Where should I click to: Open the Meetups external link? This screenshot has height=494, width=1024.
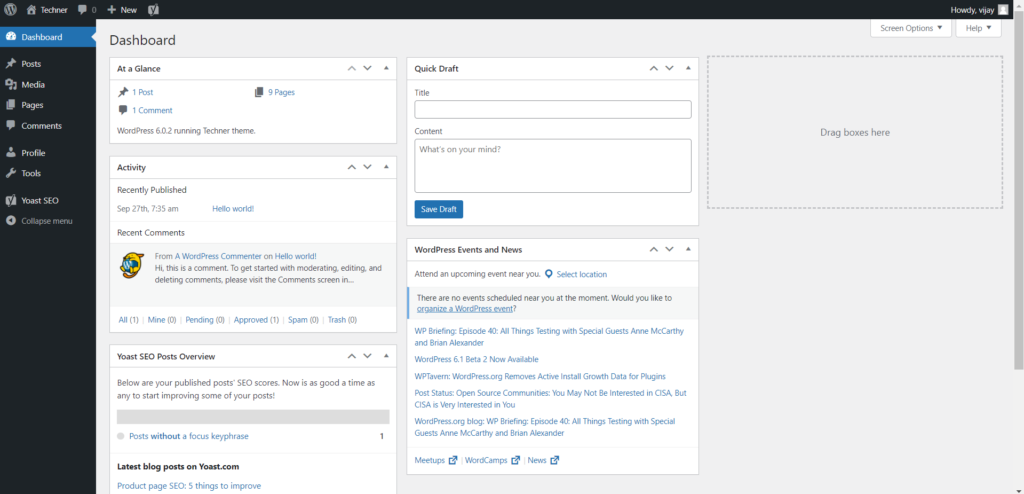pyautogui.click(x=436, y=460)
